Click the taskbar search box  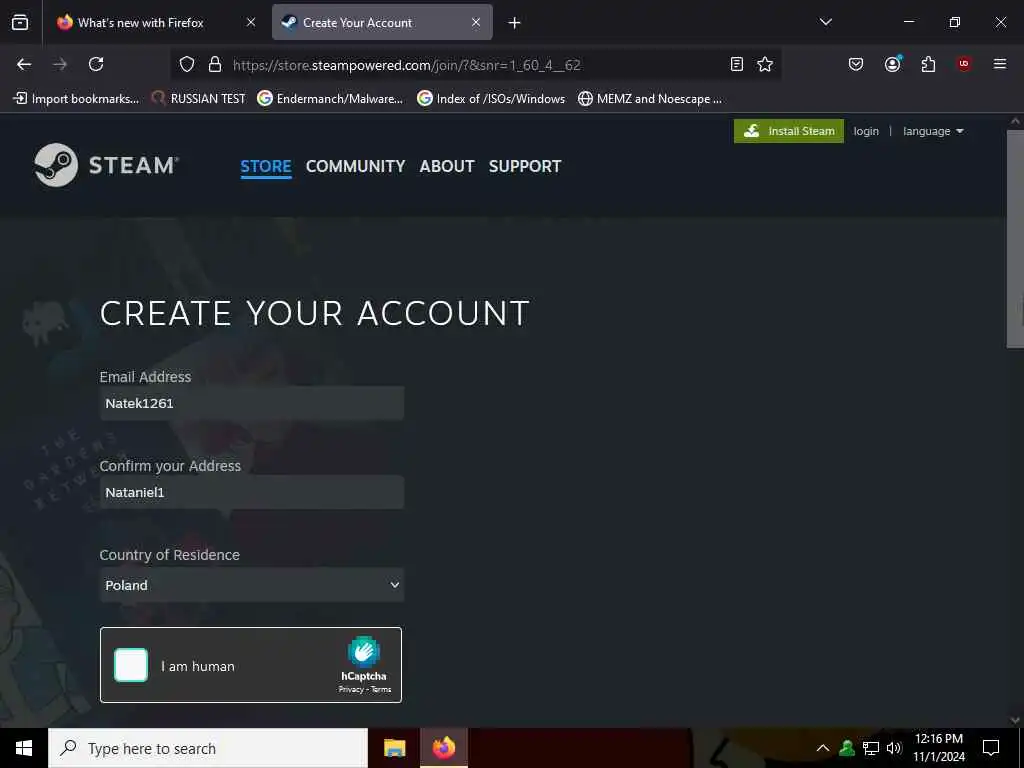tap(208, 748)
